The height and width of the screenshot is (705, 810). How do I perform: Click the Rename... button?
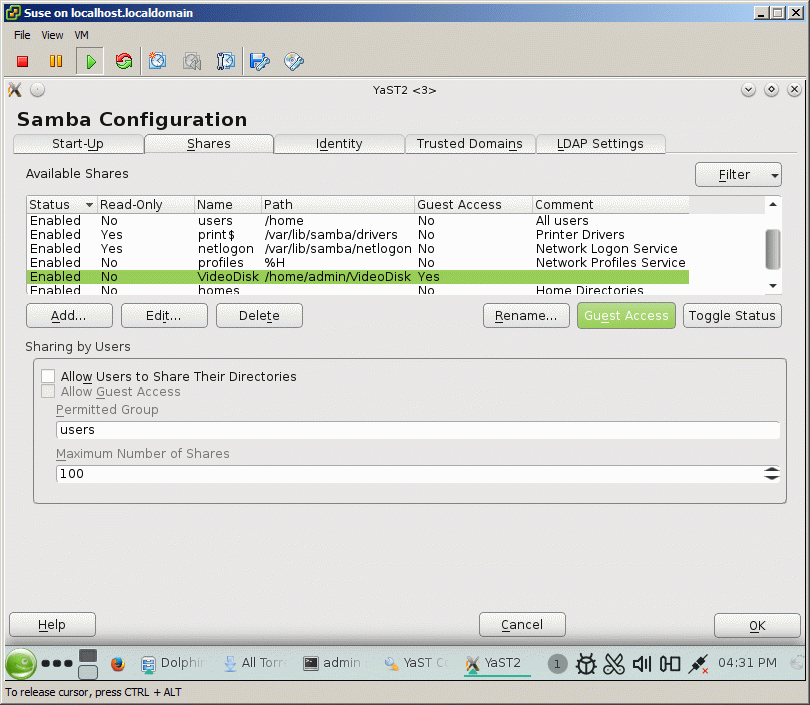click(x=526, y=316)
